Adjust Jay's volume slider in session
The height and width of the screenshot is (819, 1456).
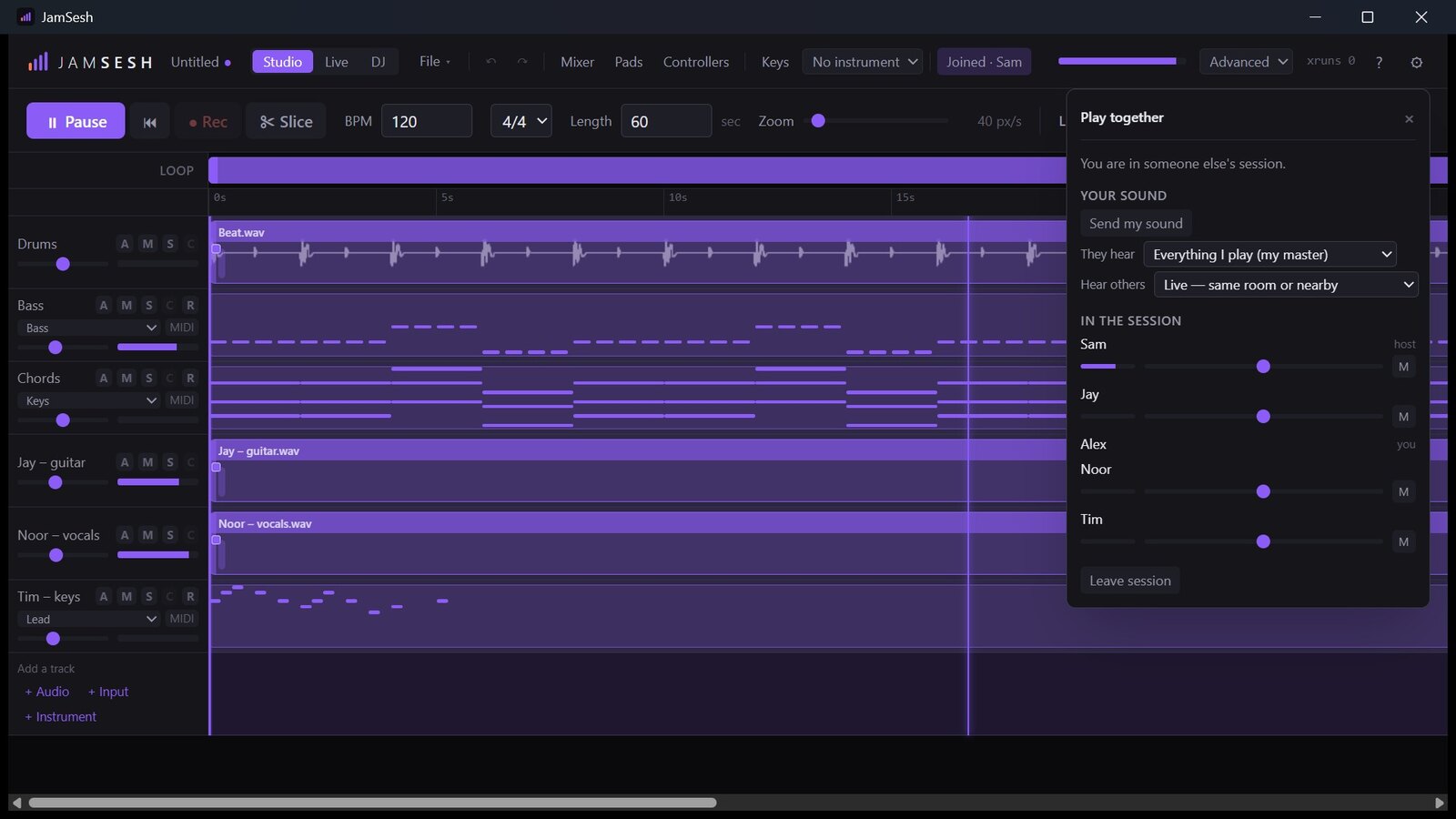[1263, 416]
